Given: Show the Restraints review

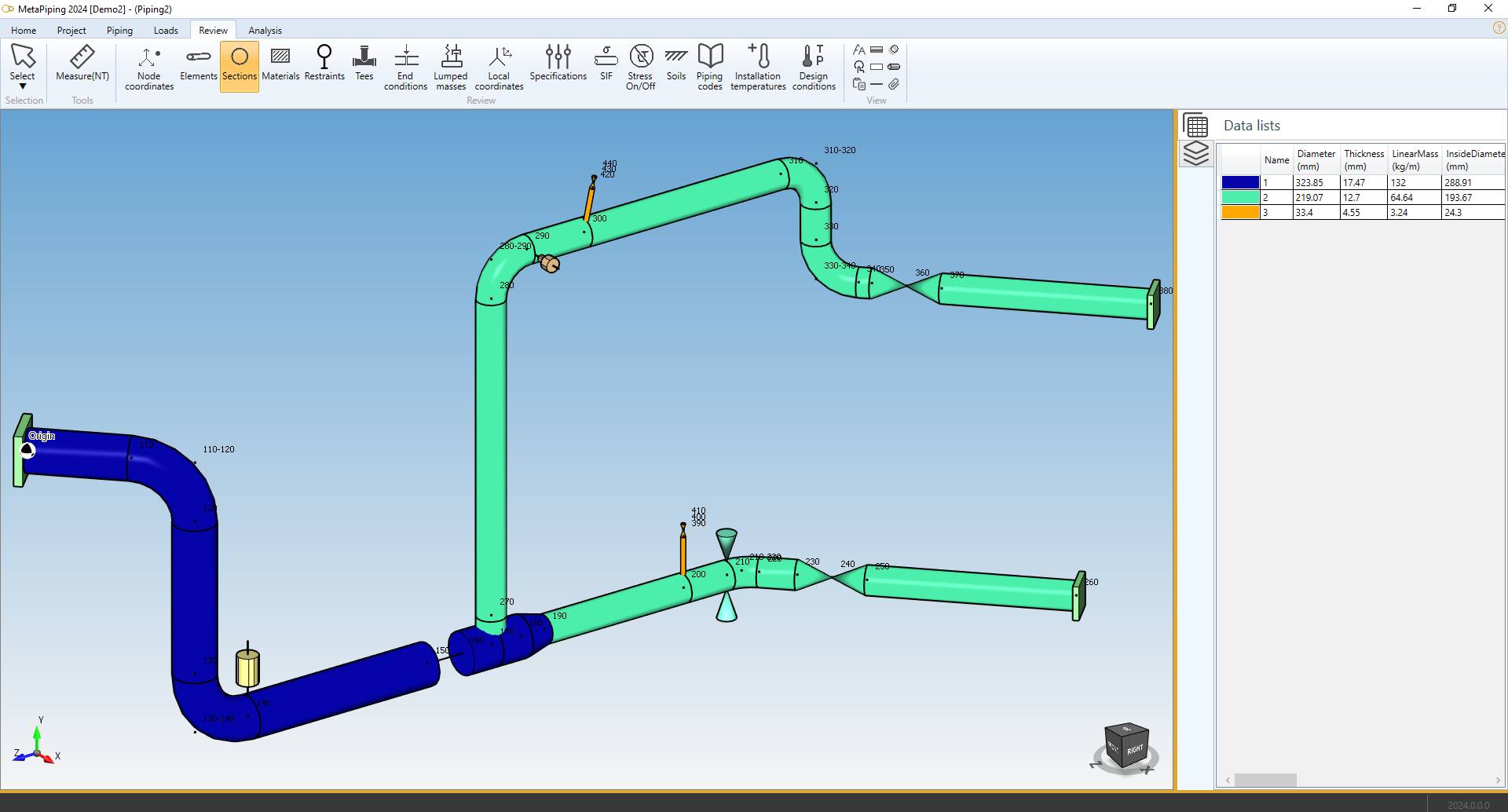Looking at the screenshot, I should coord(324,63).
